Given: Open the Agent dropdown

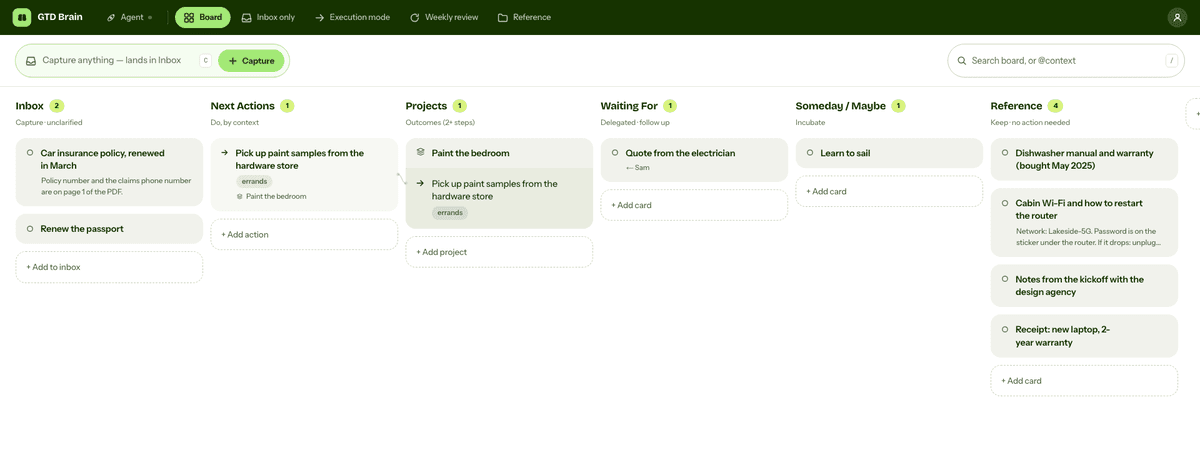Looking at the screenshot, I should (x=130, y=17).
